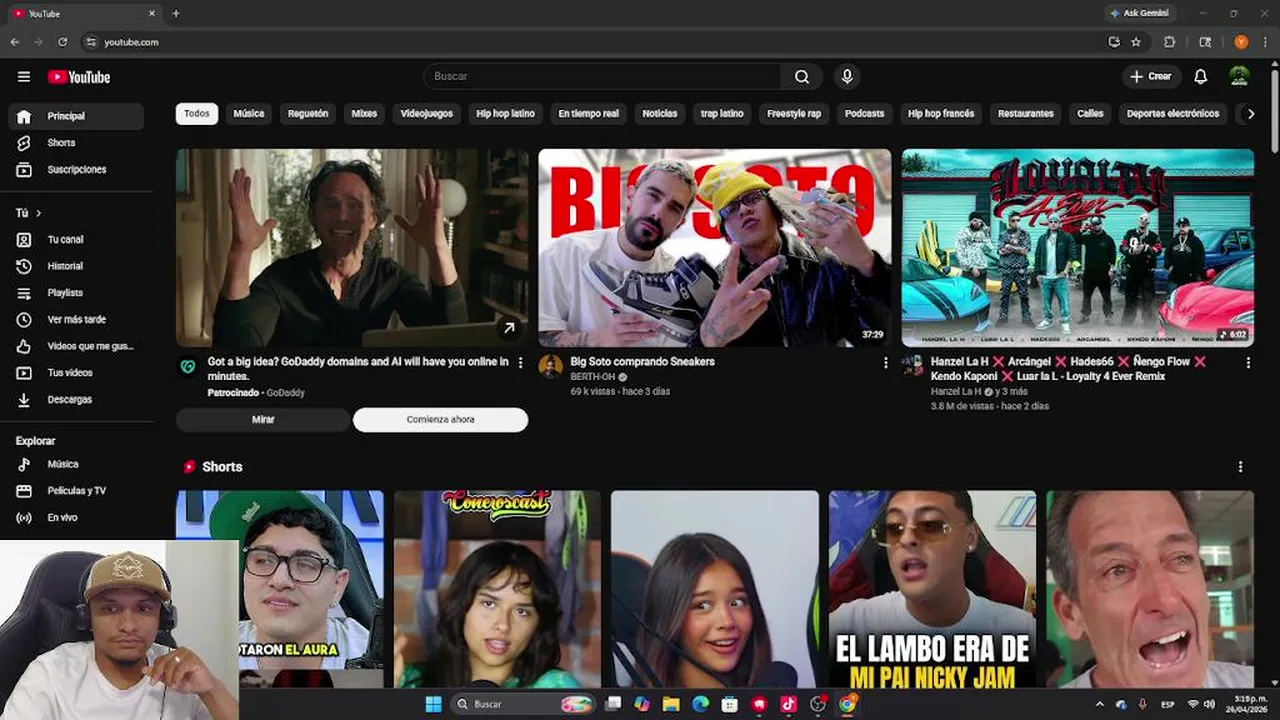Image resolution: width=1280 pixels, height=720 pixels.
Task: Open Tu canal in the sidebar
Action: coord(77,240)
